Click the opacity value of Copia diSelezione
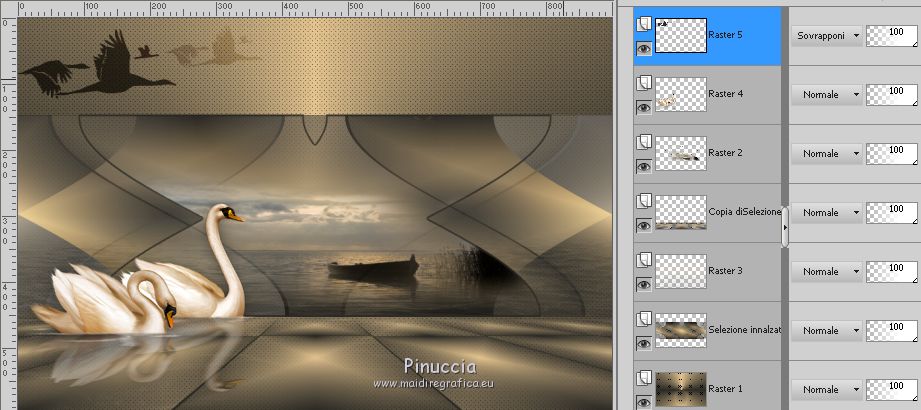 tap(896, 209)
